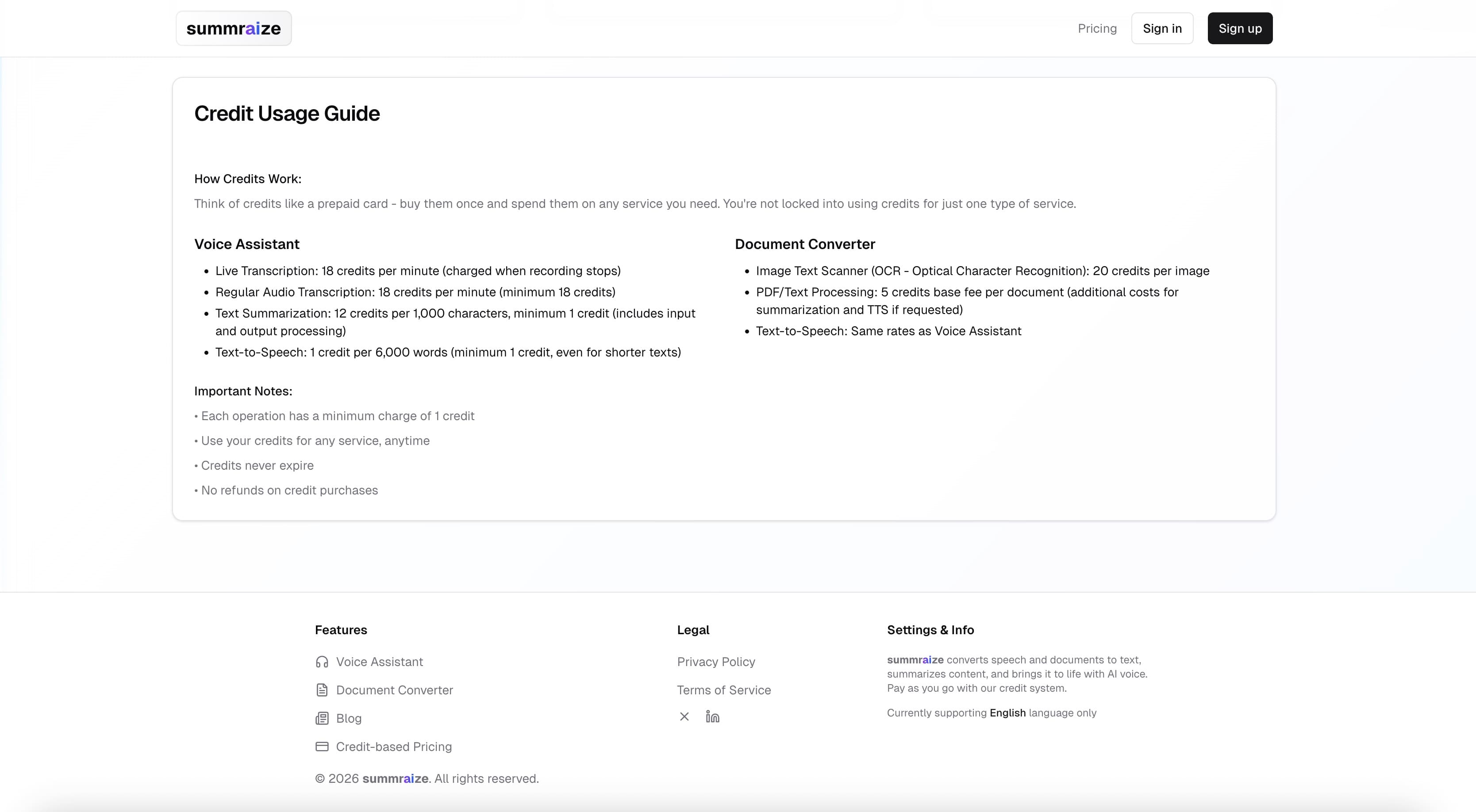
Task: Open the Blog footer link
Action: pyautogui.click(x=348, y=718)
